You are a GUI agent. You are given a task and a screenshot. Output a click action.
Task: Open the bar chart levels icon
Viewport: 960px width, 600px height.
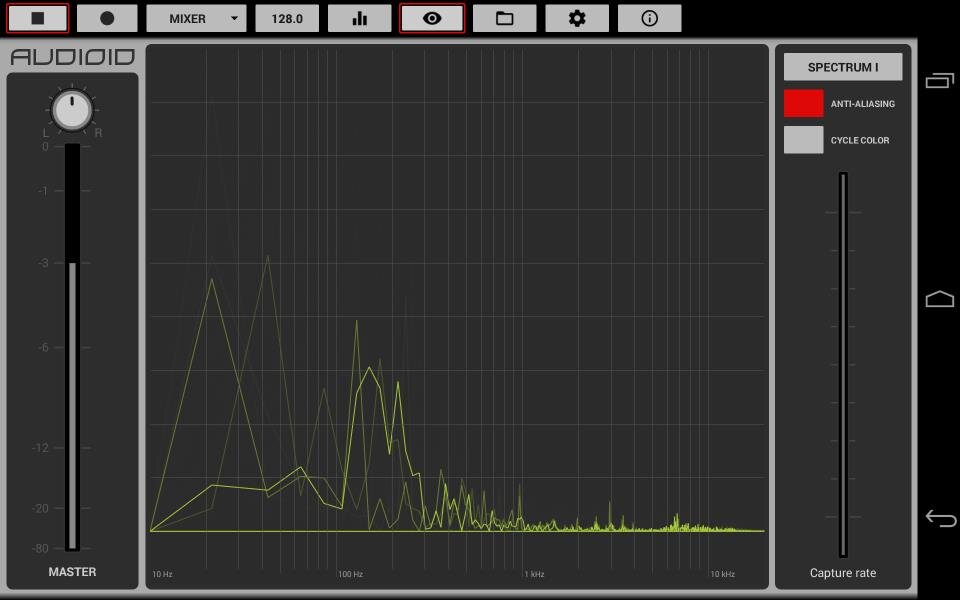pyautogui.click(x=359, y=18)
